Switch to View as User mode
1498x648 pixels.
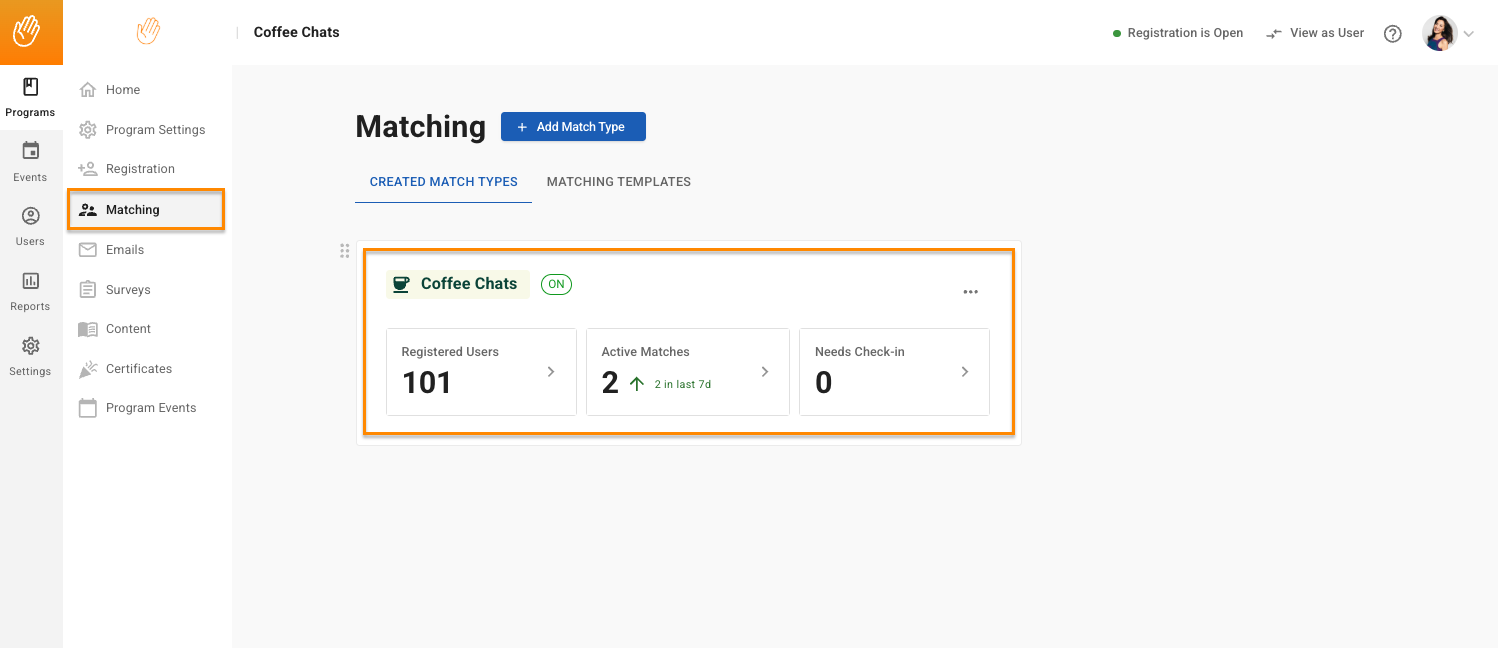1315,33
